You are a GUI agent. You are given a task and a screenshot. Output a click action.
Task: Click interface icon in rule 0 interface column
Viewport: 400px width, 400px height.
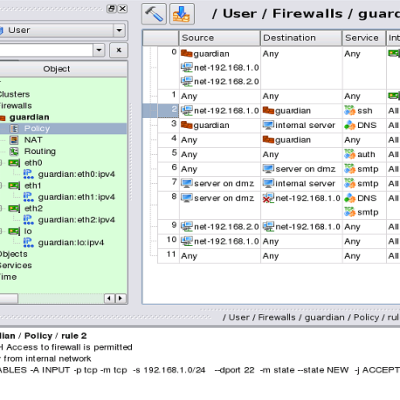coord(394,53)
